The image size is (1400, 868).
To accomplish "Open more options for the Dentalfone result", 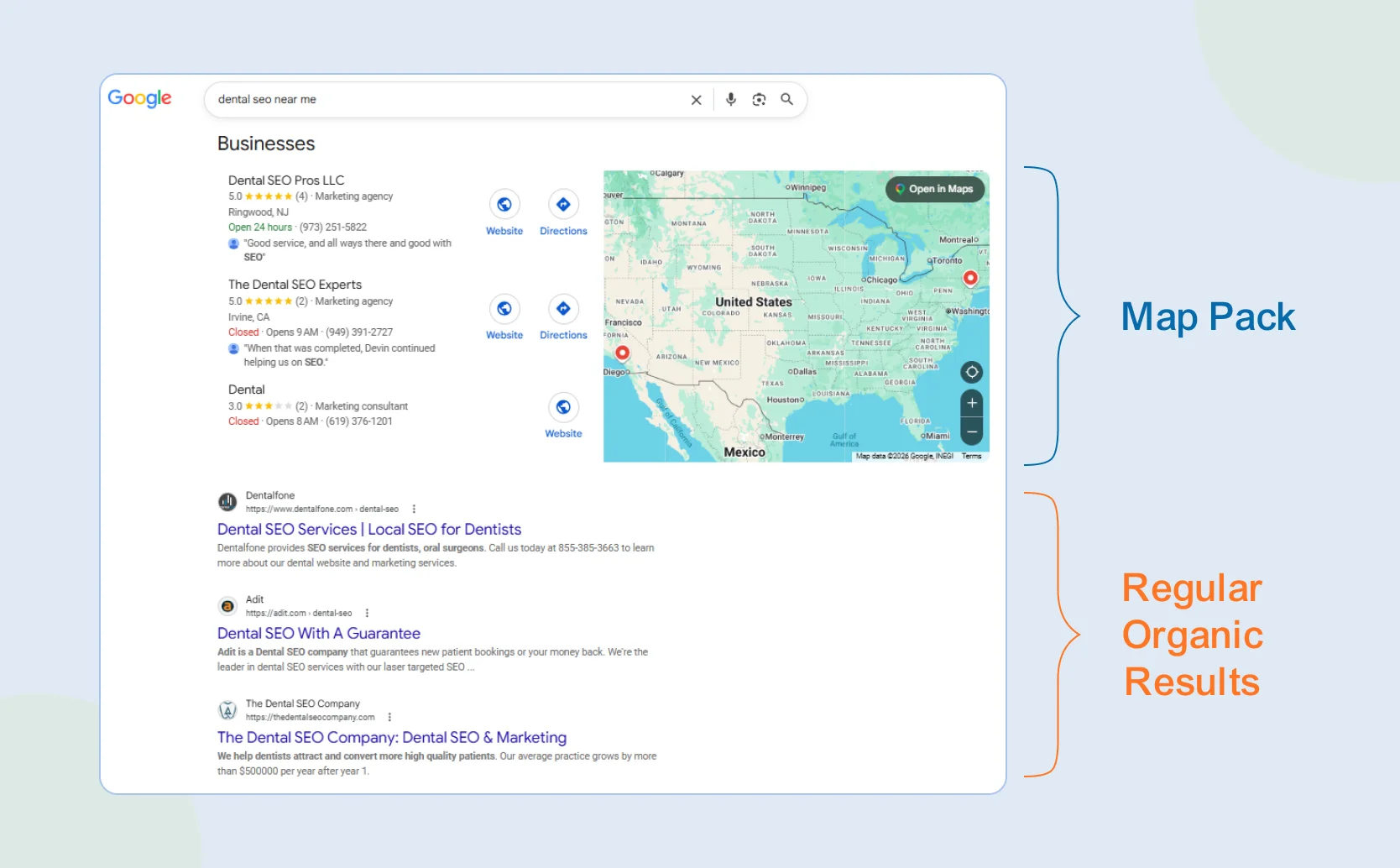I will tap(414, 509).
